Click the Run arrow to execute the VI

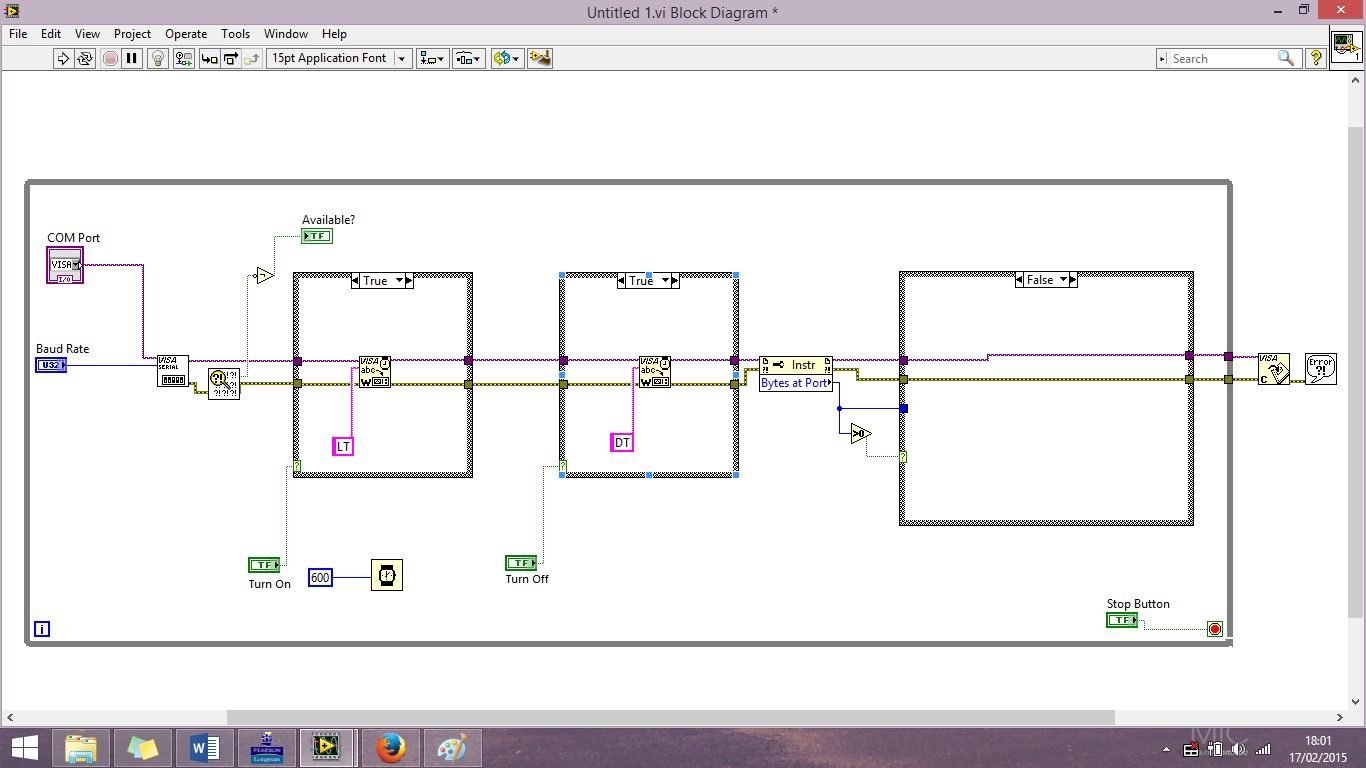[x=63, y=58]
